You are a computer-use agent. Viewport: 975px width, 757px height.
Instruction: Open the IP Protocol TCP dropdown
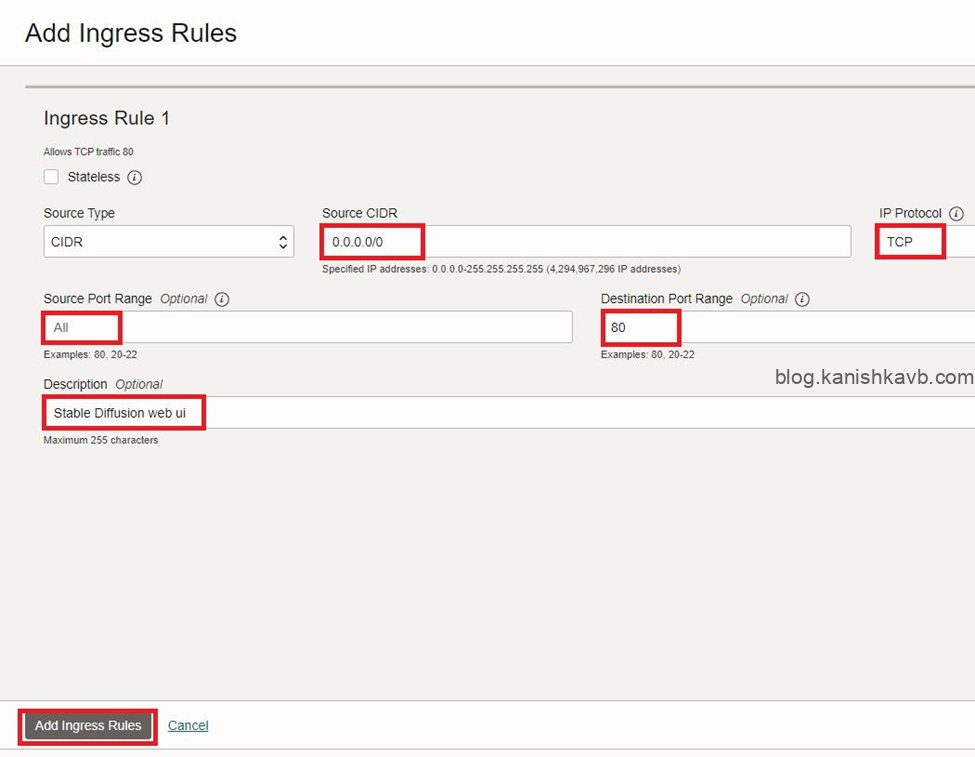coord(924,242)
